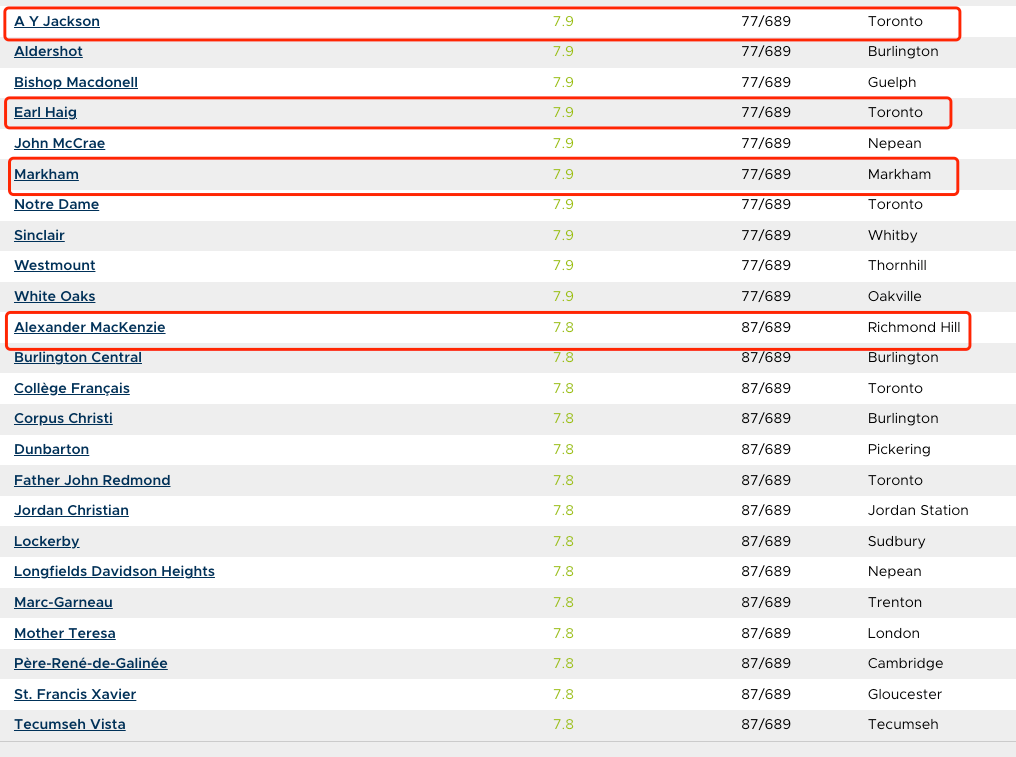Open the Sinclair school link

[40, 235]
